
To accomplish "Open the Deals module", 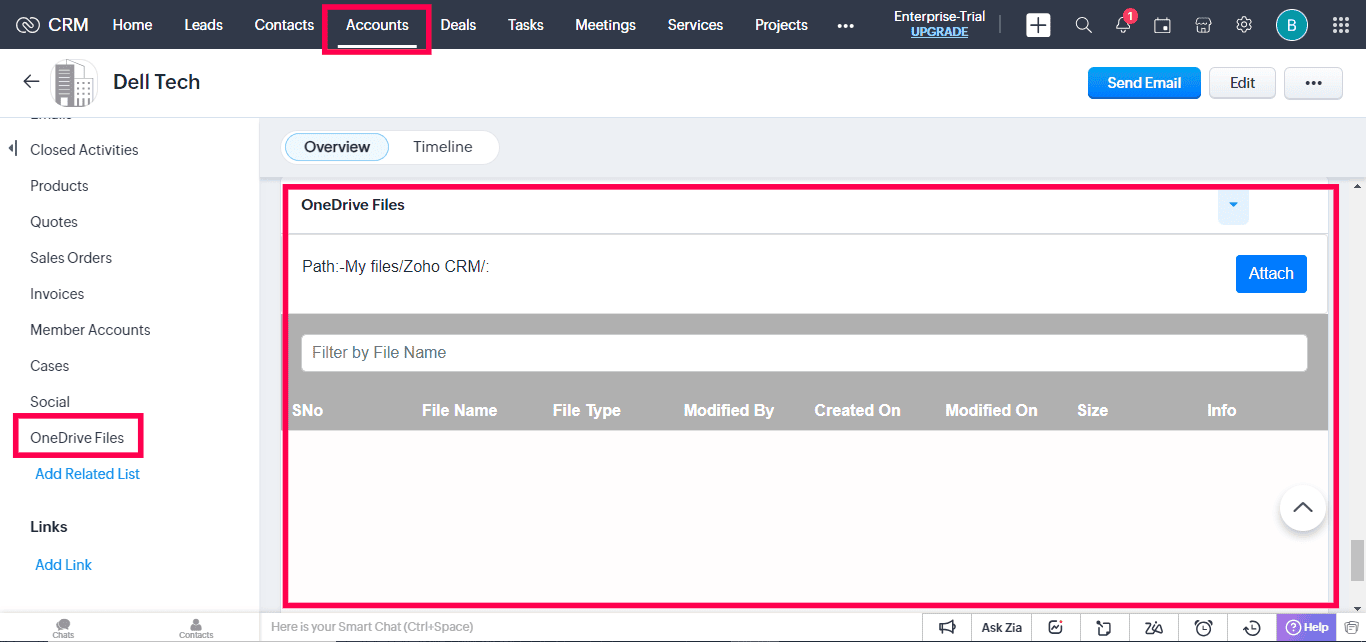I will tap(458, 25).
